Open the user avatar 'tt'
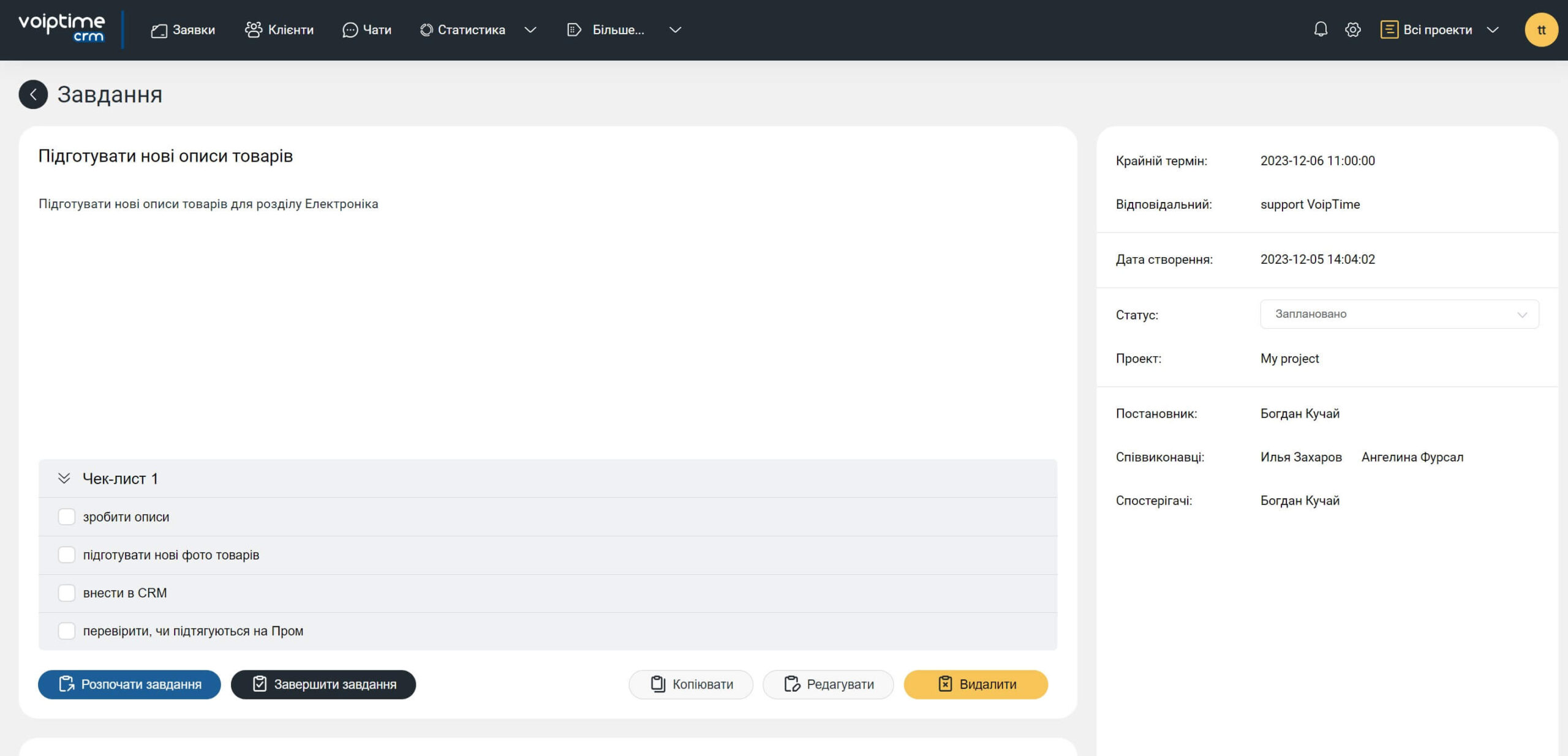The height and width of the screenshot is (756, 1568). [x=1541, y=29]
